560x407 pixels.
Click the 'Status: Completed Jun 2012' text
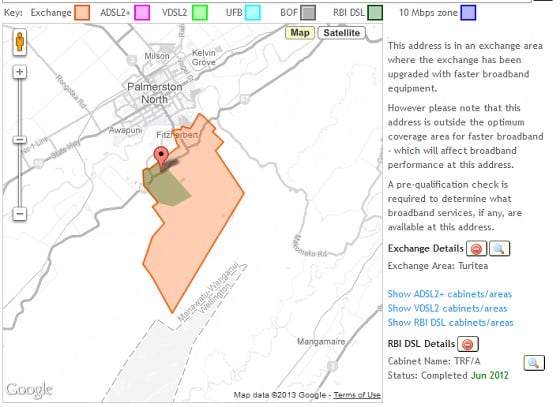[x=448, y=376]
